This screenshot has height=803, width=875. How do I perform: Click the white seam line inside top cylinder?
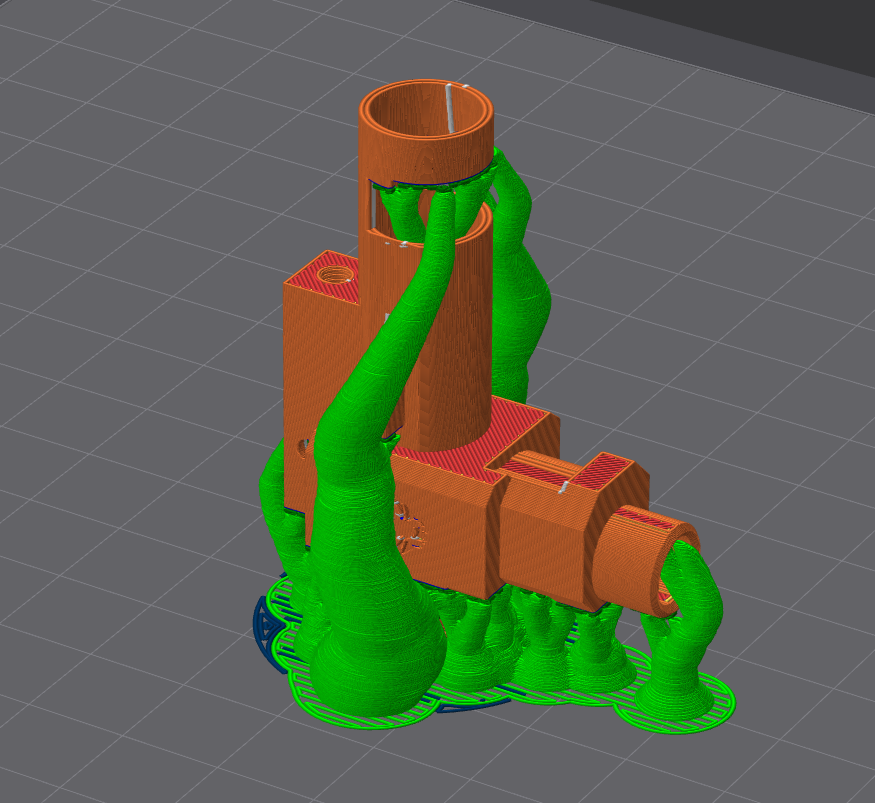pyautogui.click(x=450, y=108)
